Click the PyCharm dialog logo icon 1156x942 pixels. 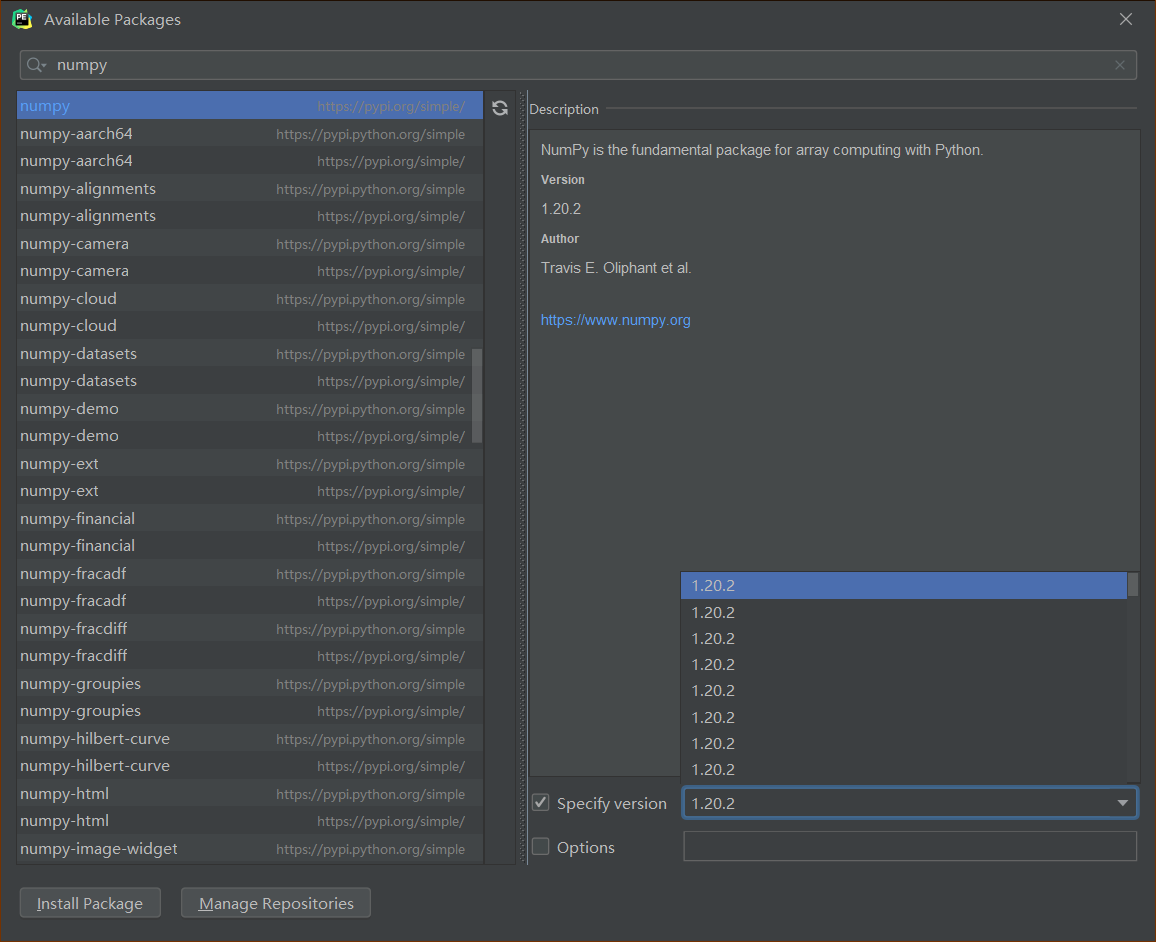(x=22, y=18)
